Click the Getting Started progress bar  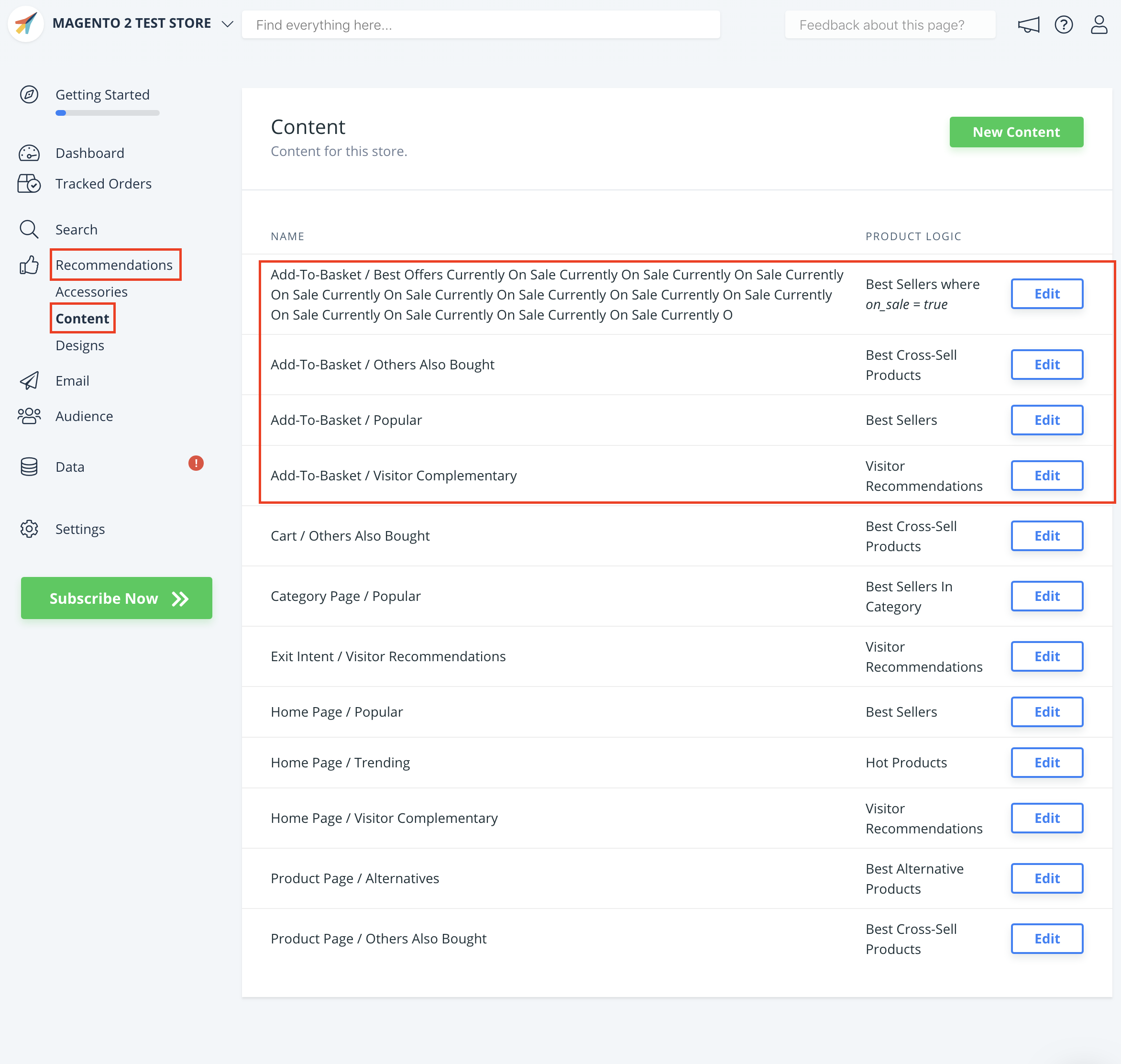click(107, 113)
